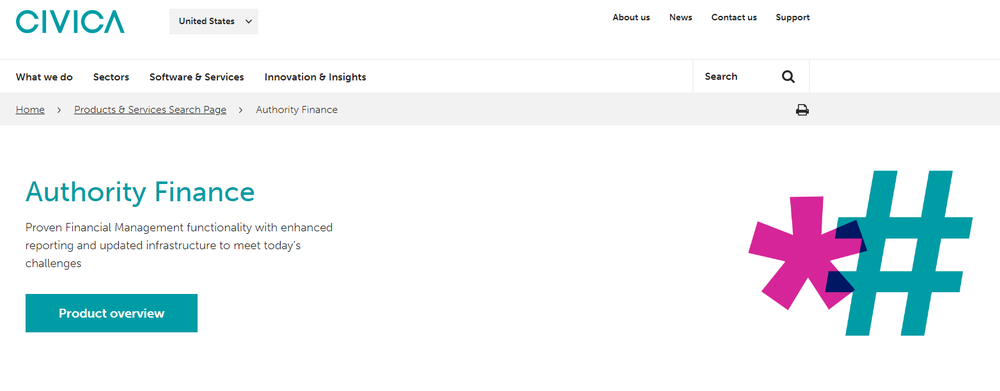The width and height of the screenshot is (1000, 391).
Task: Open the Sectors menu
Action: (111, 77)
